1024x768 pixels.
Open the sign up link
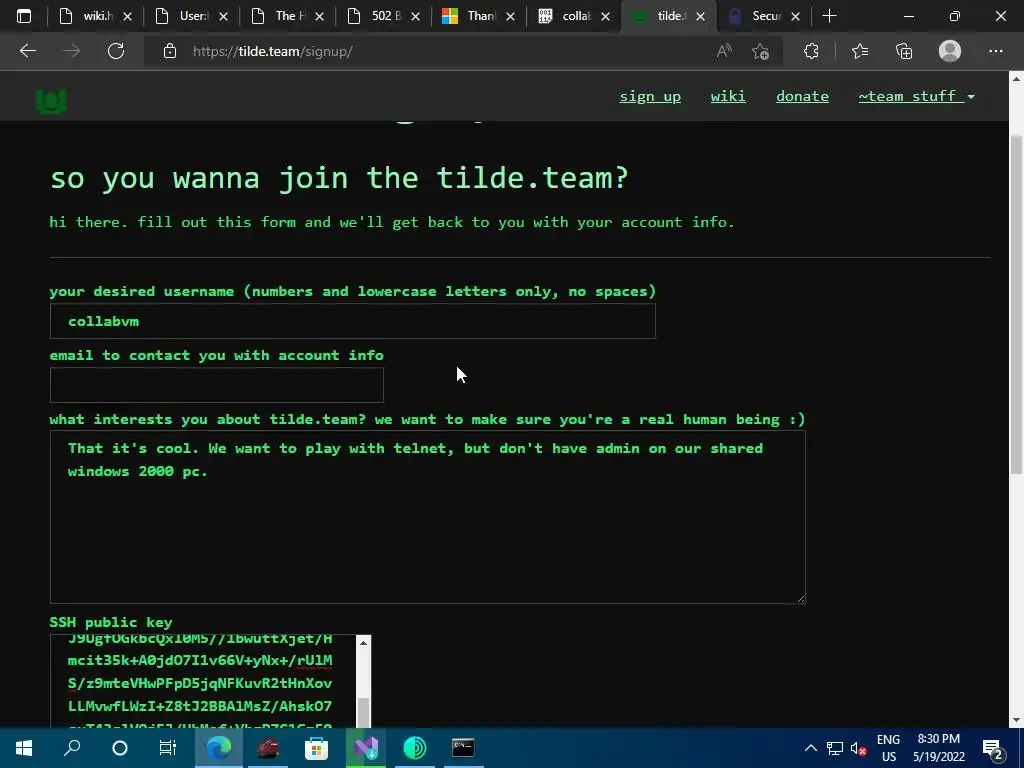coord(650,97)
